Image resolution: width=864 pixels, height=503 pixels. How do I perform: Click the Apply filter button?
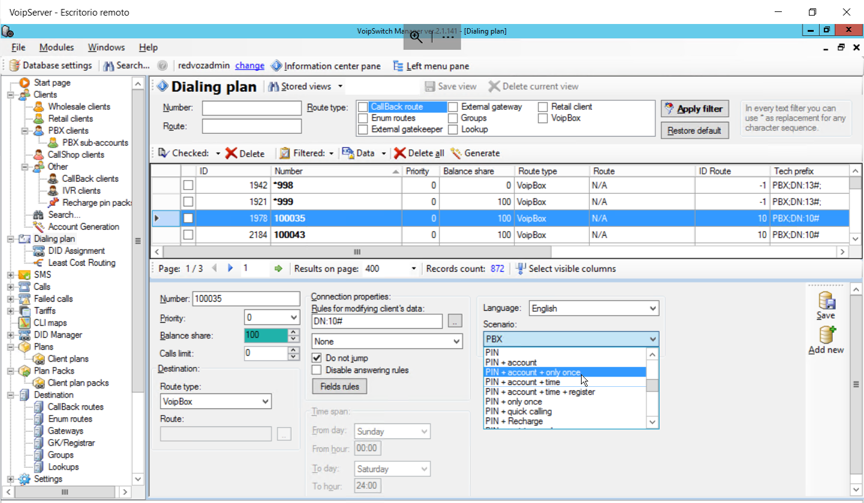[x=694, y=109]
